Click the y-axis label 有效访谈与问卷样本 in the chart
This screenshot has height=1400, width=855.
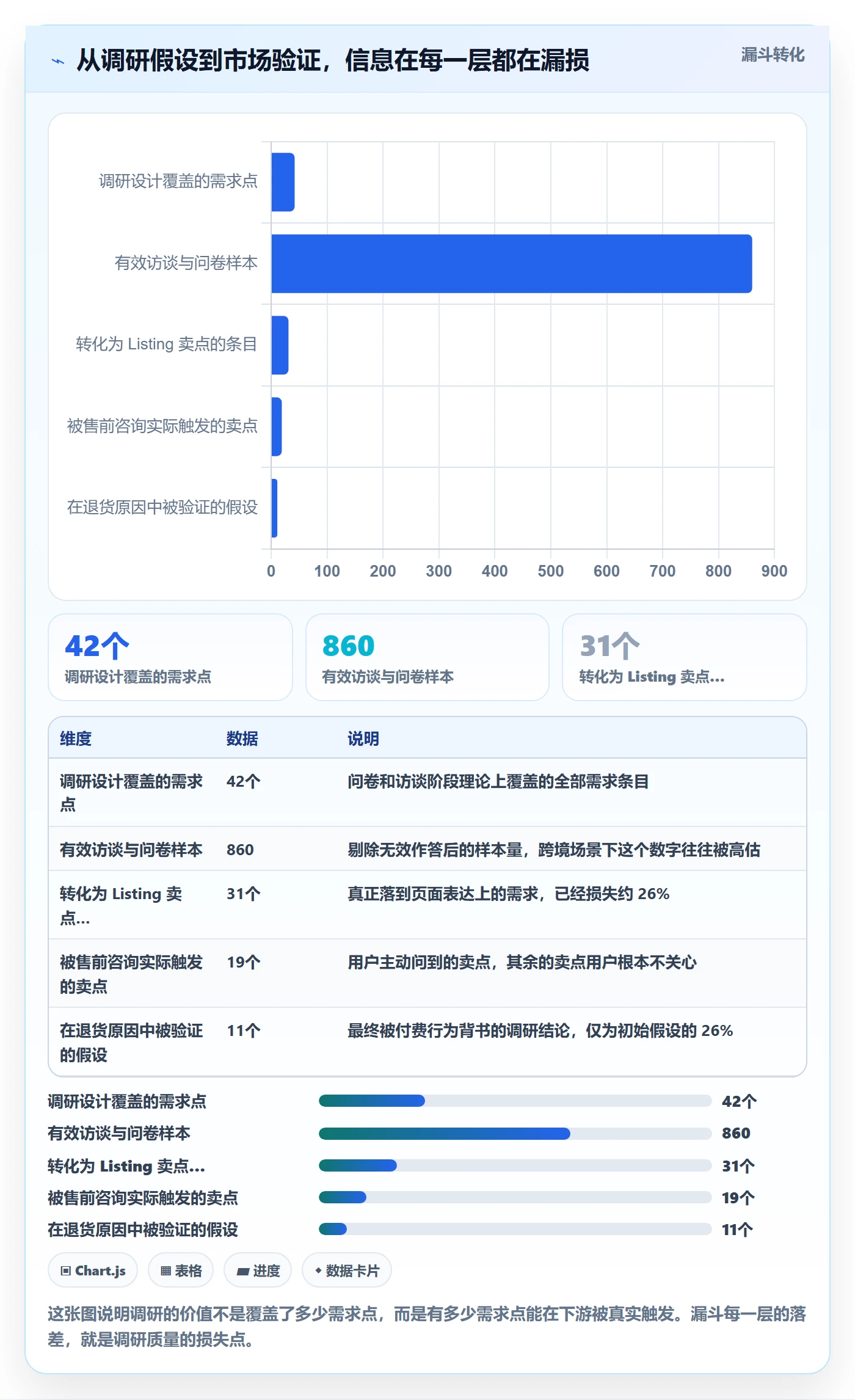coord(186,263)
